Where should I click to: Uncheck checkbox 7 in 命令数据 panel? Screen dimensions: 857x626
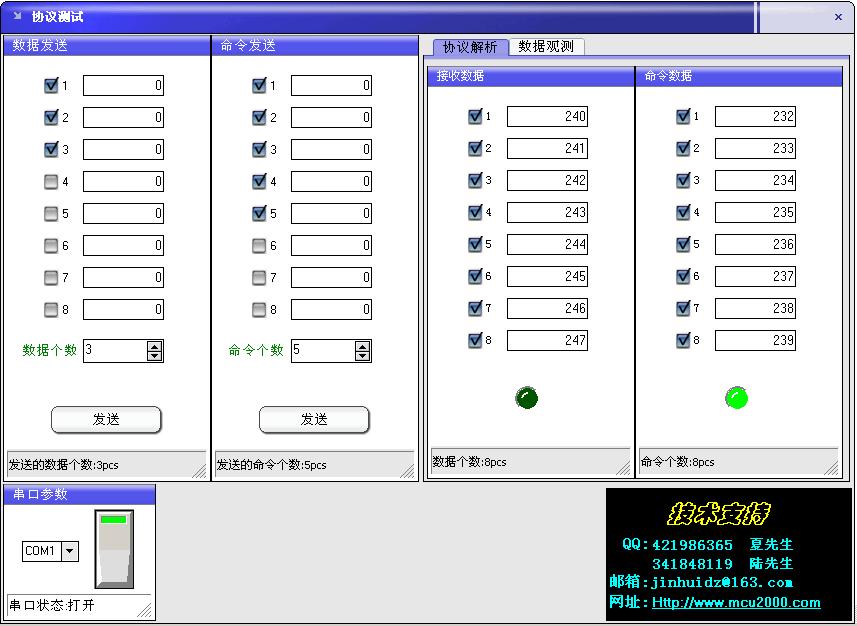point(683,308)
